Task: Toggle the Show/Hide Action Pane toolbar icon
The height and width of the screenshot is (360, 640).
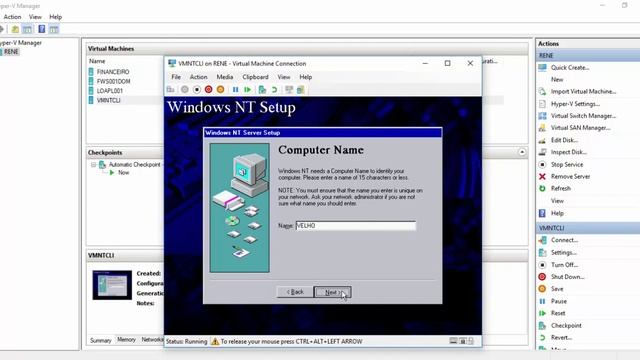Action: [54, 29]
